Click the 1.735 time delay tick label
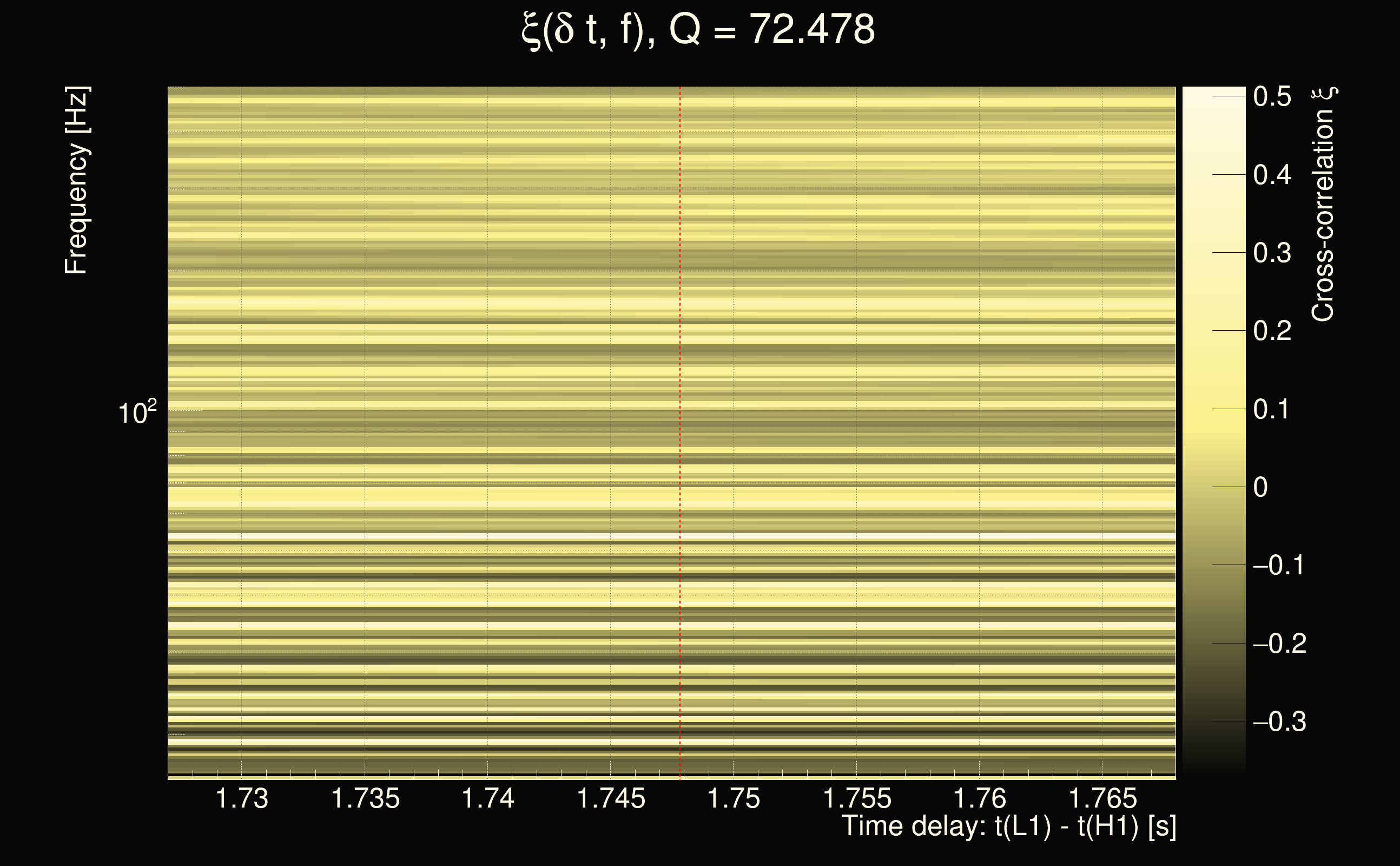Screen dimensions: 1400x866 (365, 798)
